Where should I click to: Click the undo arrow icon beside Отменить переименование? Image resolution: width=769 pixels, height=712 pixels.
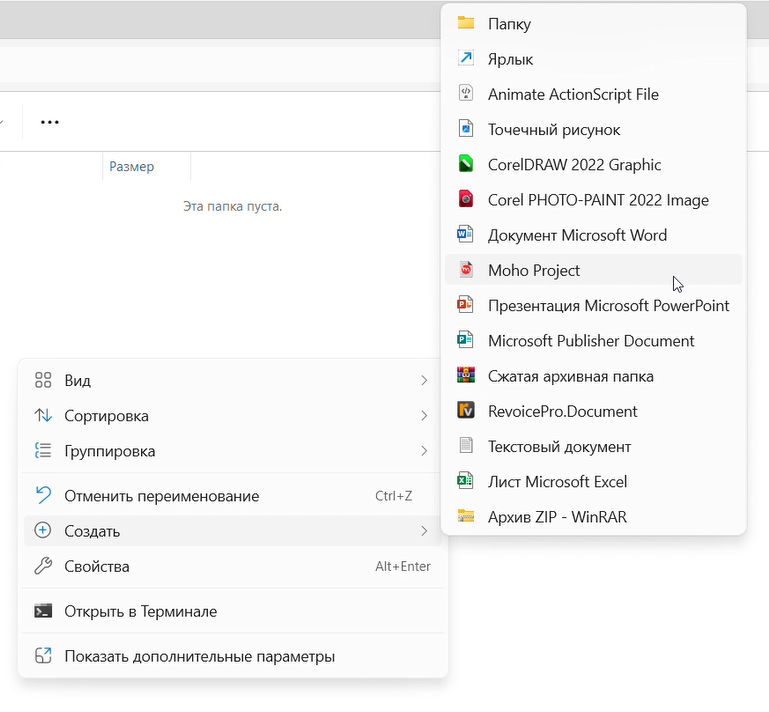43,495
